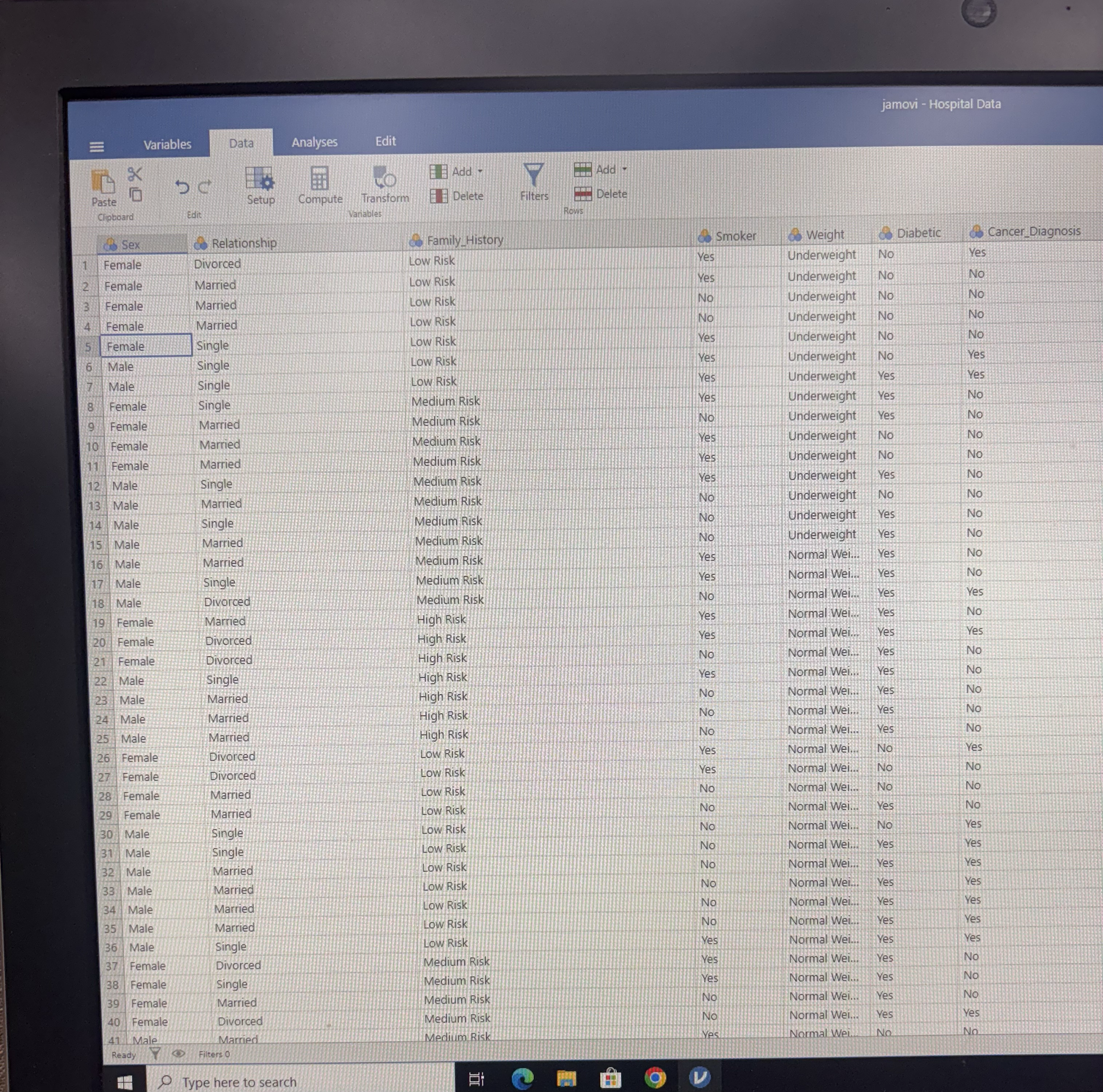Click the Copy icon below the scissors
1103x1092 pixels.
(135, 195)
